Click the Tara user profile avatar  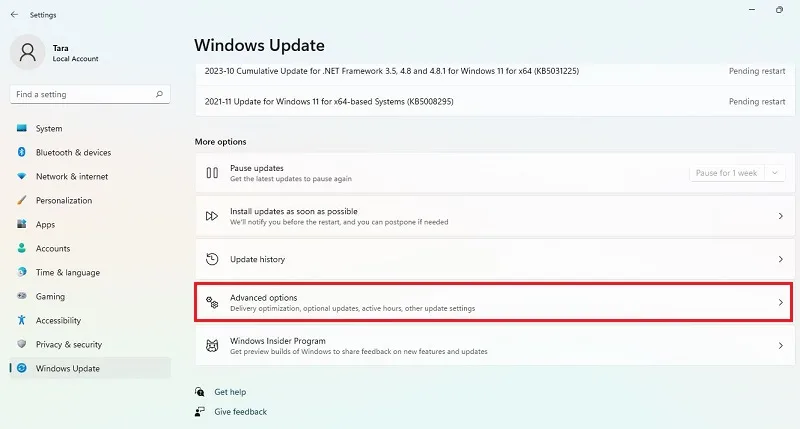(x=28, y=52)
